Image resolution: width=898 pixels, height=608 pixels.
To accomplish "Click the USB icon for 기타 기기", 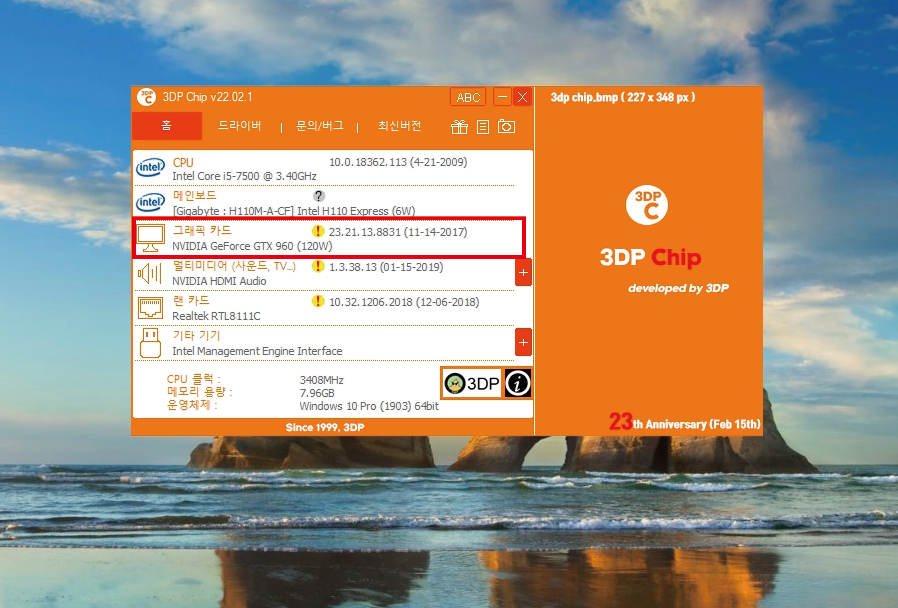I will click(151, 343).
